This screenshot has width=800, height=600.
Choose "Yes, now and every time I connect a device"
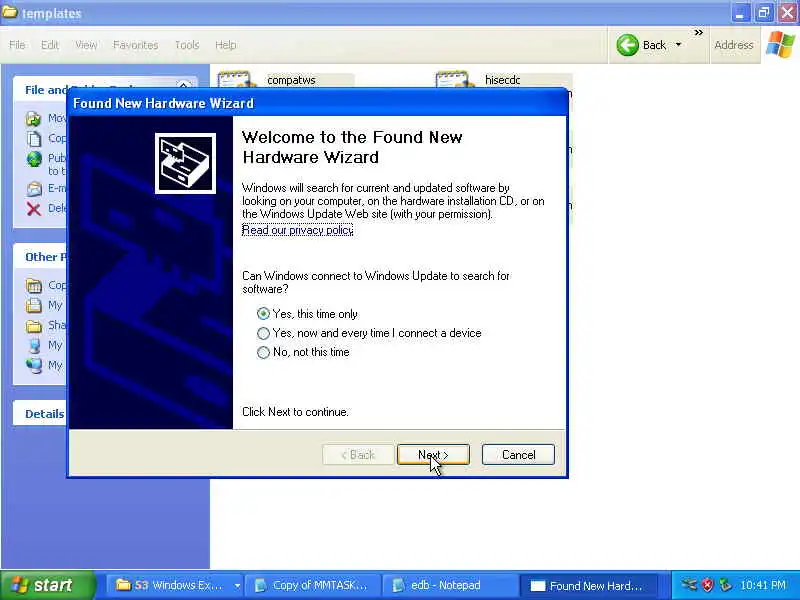[x=369, y=333]
